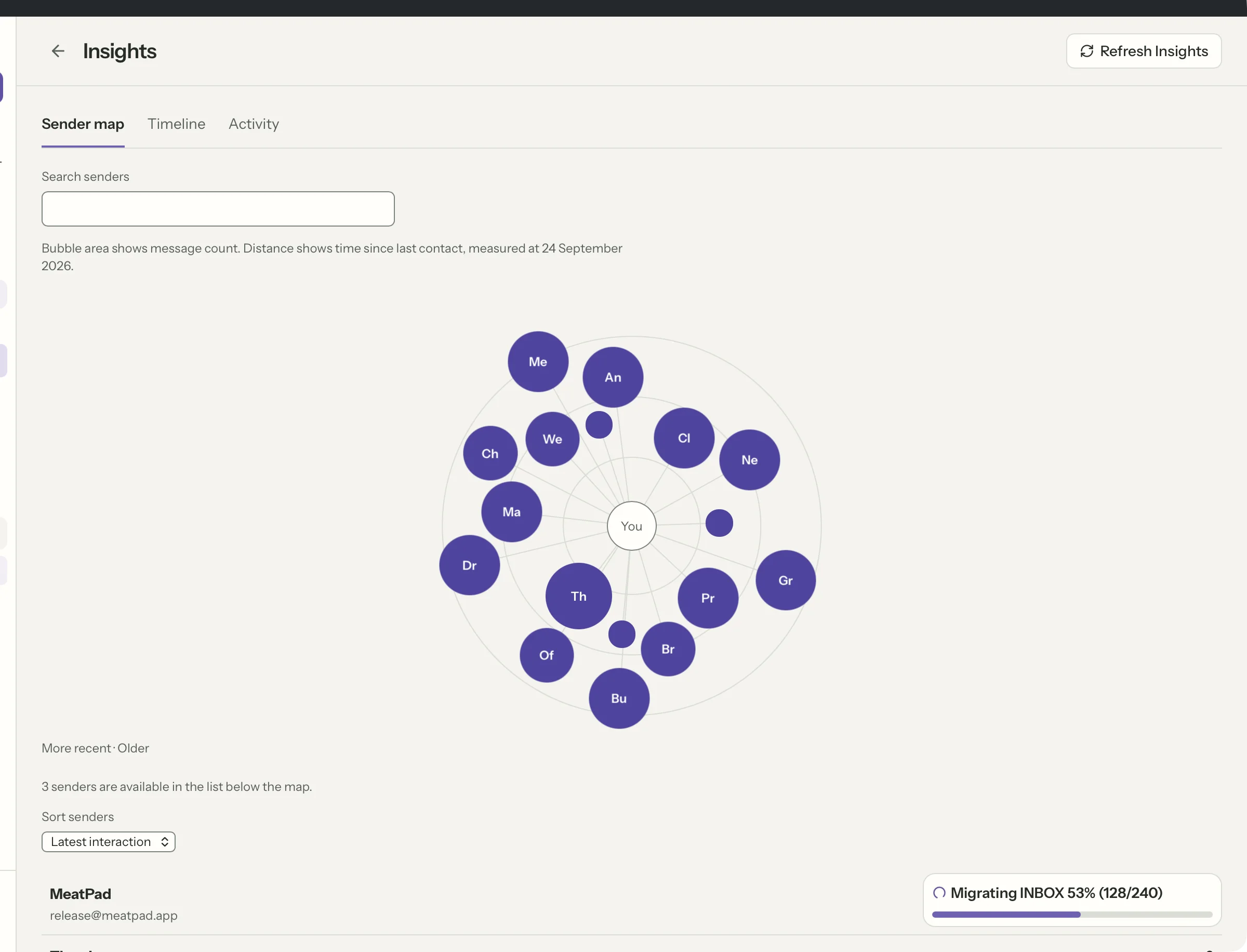Select the 'Cl' sender bubble
Viewport: 1247px width, 952px height.
click(684, 438)
